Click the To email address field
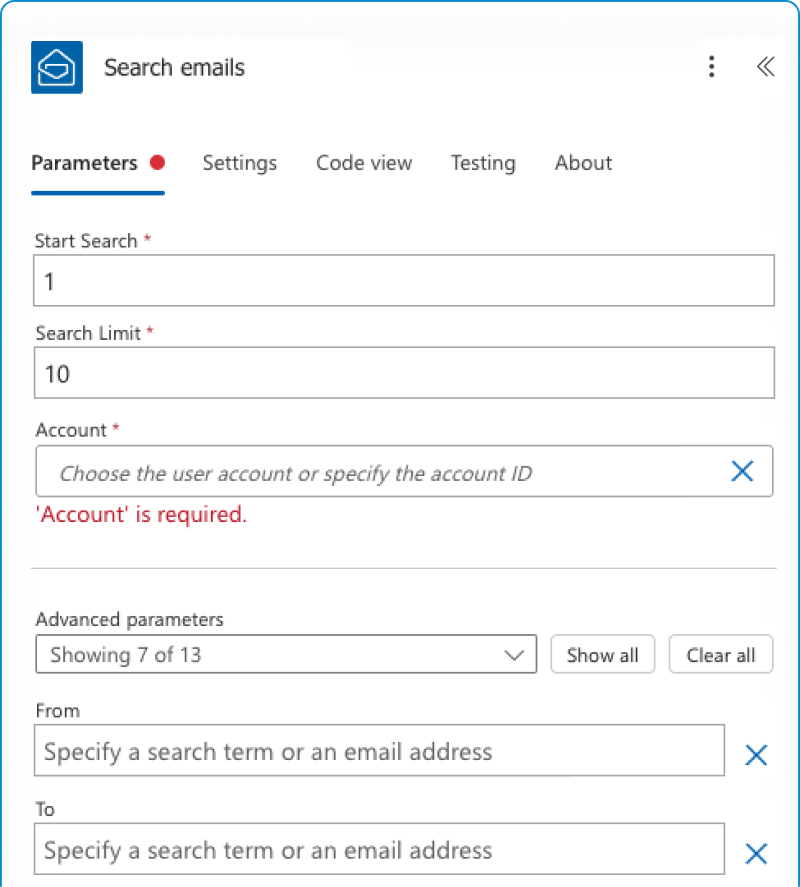800x887 pixels. [379, 850]
